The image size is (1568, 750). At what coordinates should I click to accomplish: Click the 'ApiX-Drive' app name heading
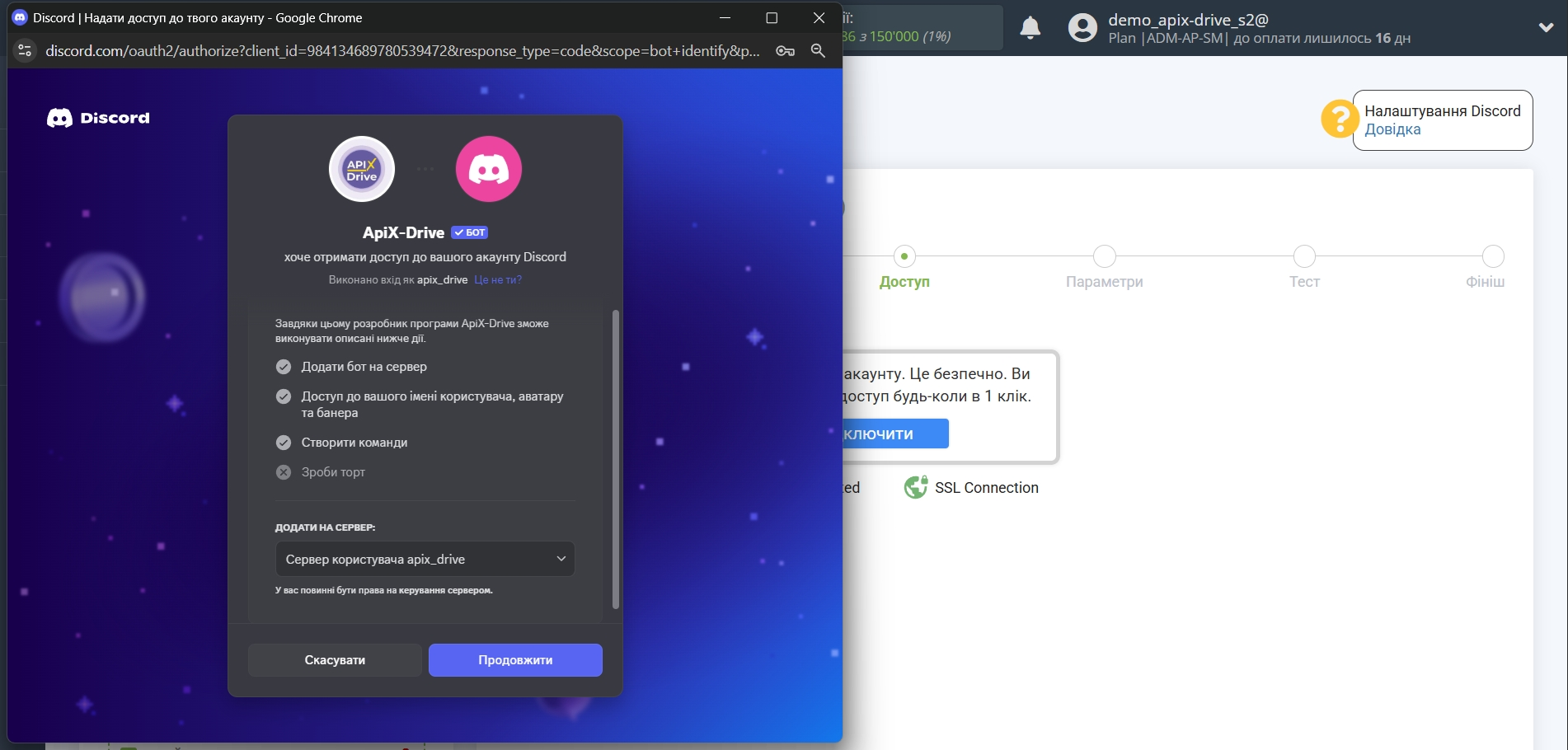(403, 232)
